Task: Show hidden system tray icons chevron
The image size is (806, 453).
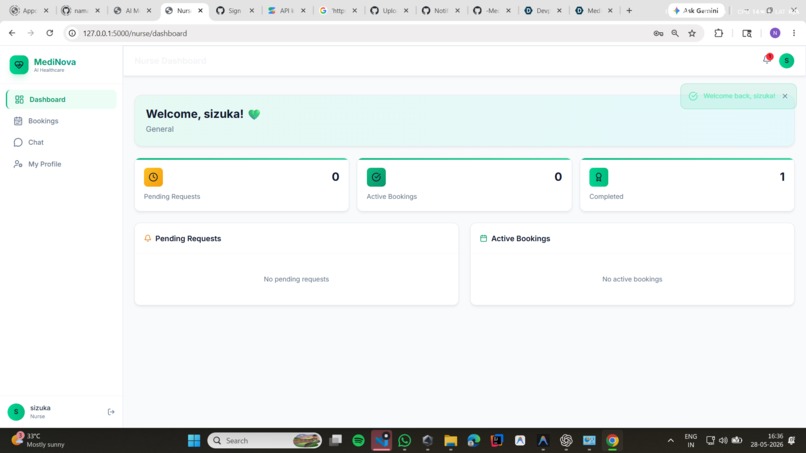Action: [670, 441]
